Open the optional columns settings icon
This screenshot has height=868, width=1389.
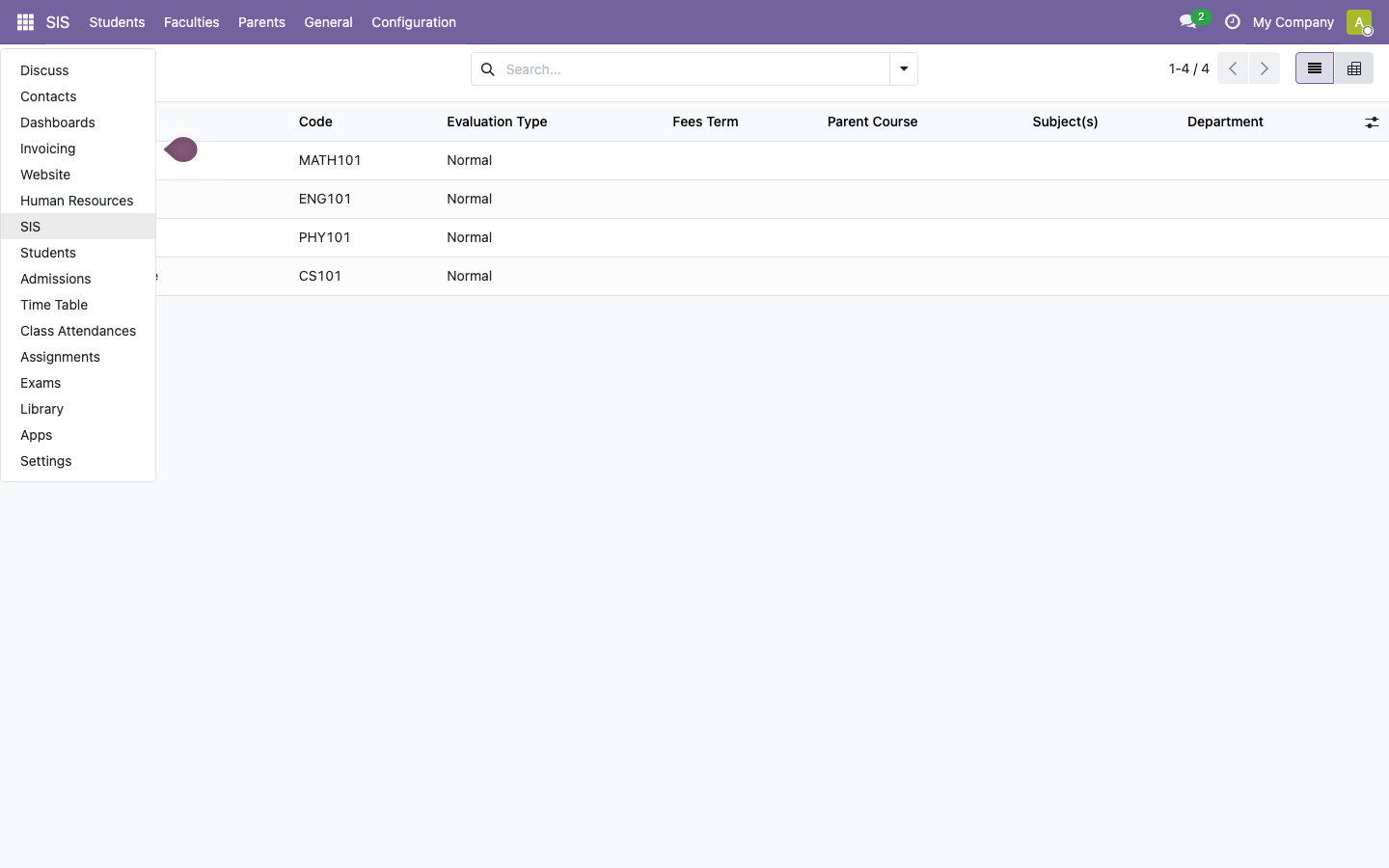(1372, 122)
